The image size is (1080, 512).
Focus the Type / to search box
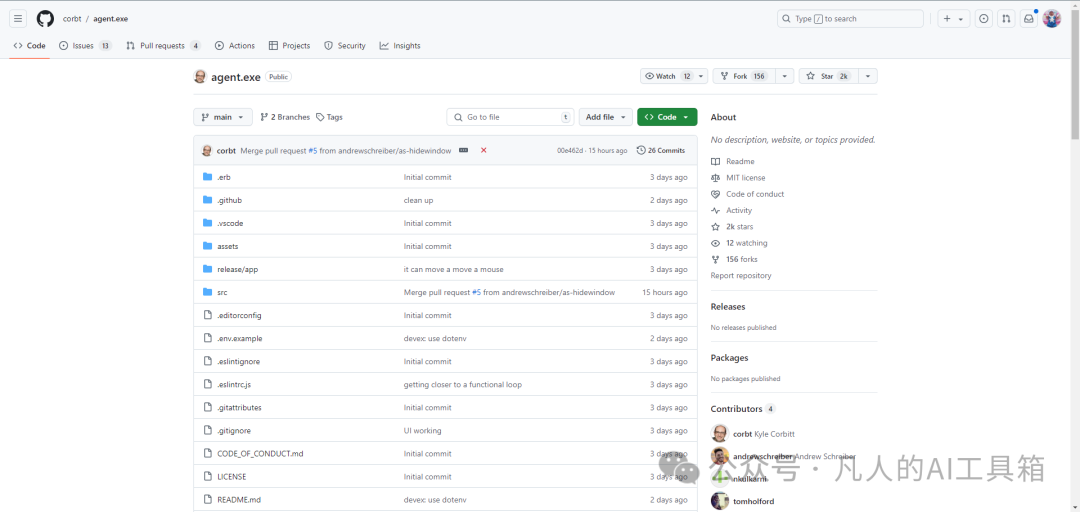pyautogui.click(x=850, y=19)
